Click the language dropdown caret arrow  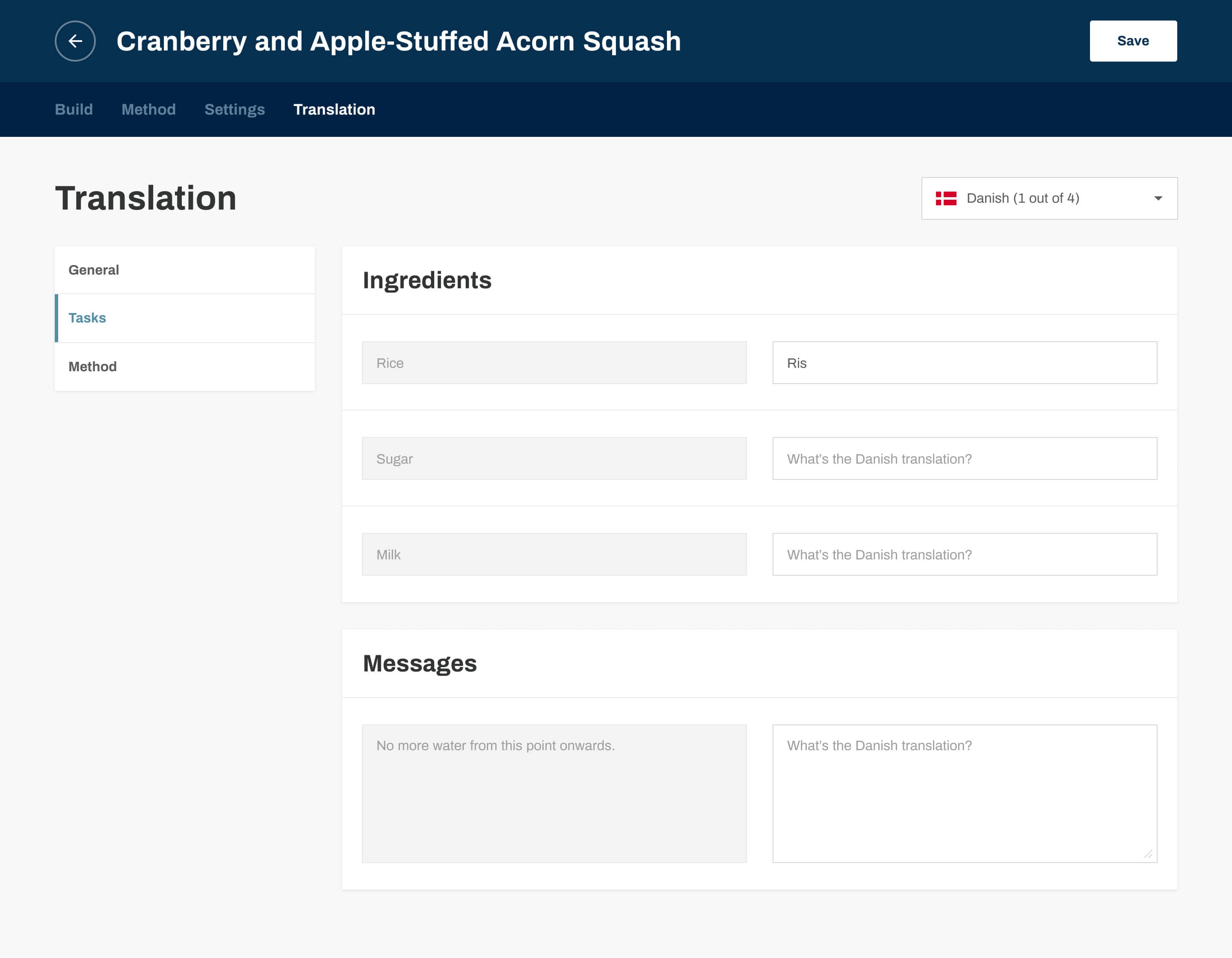pyautogui.click(x=1158, y=198)
